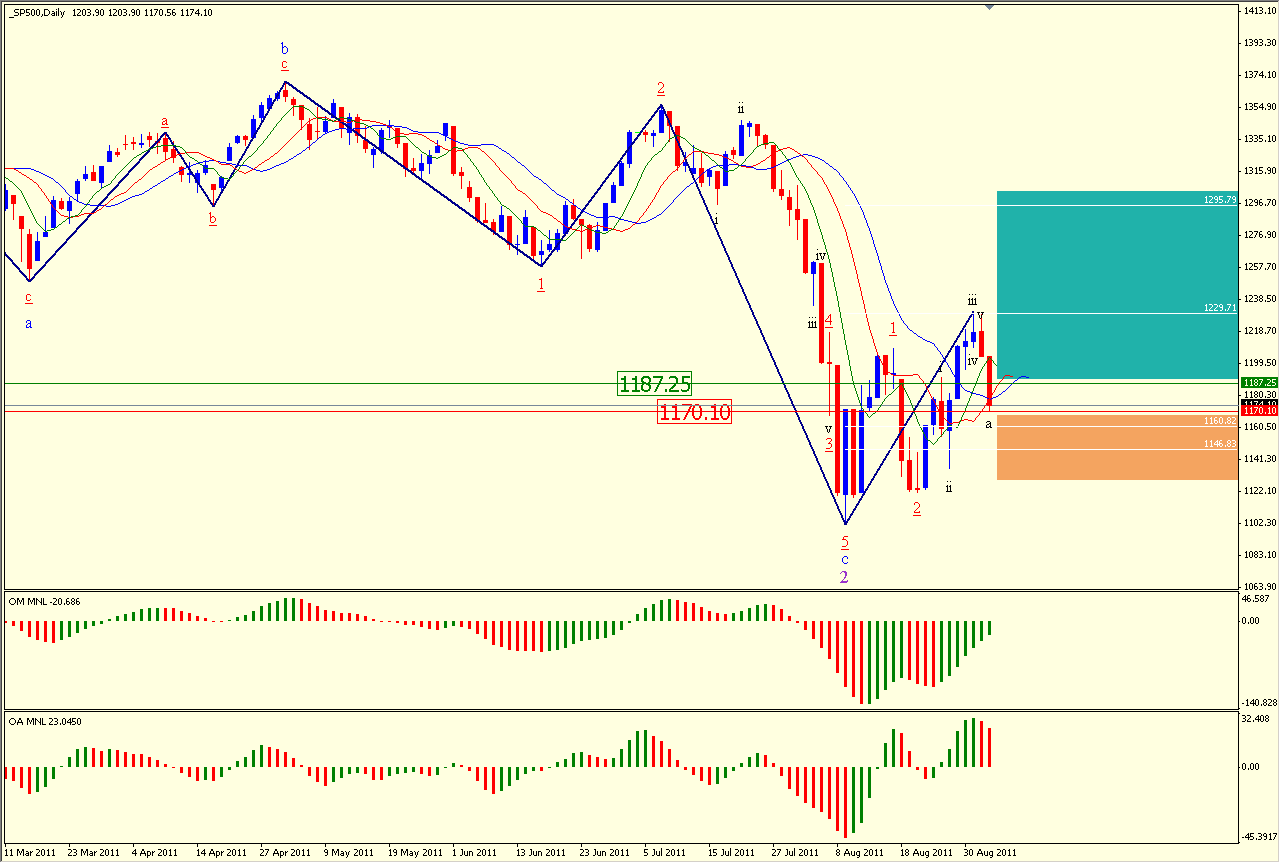Click the red wave 4 label
Image resolution: width=1280 pixels, height=863 pixels.
(x=829, y=321)
